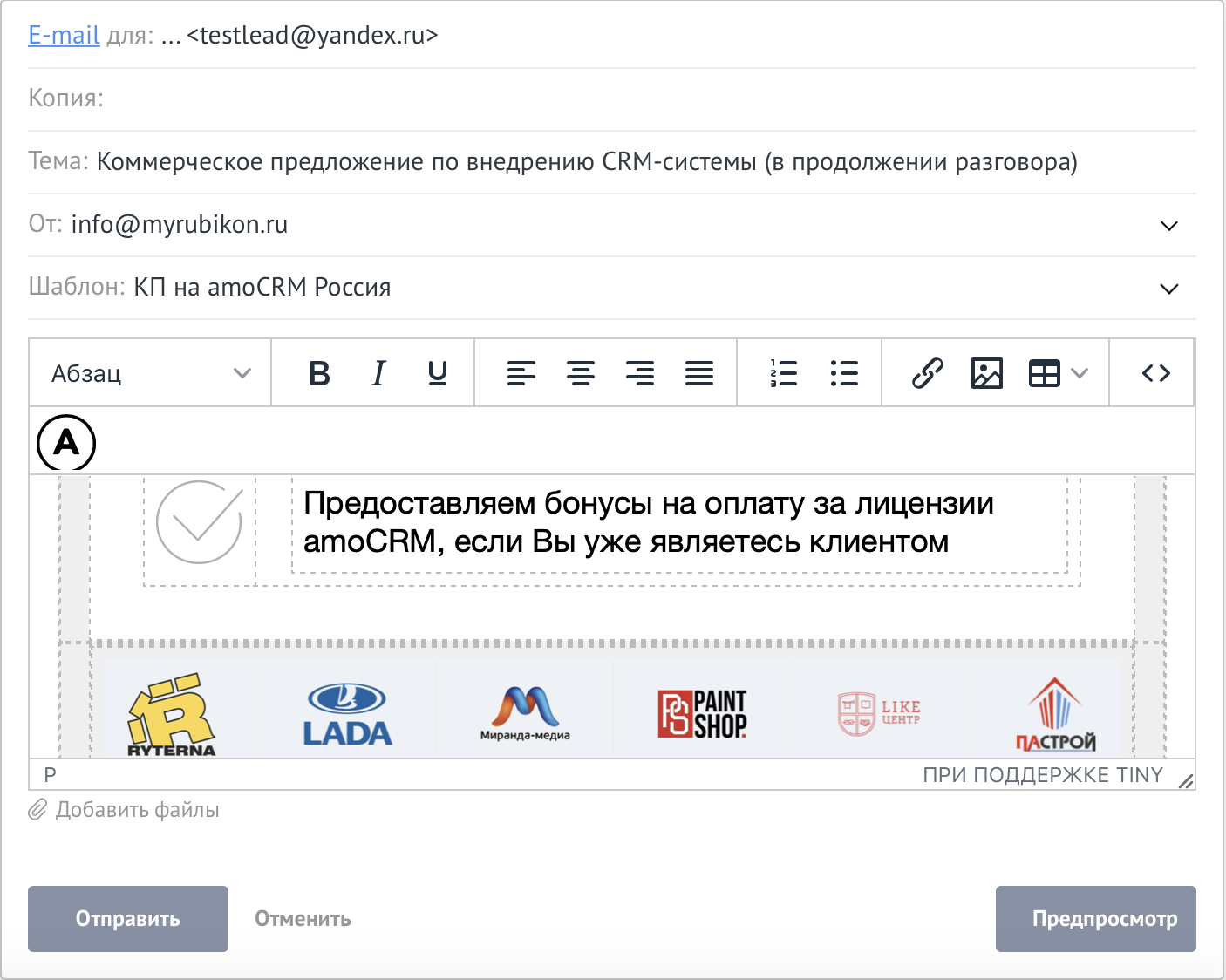This screenshot has width=1226, height=980.
Task: Align text to the right
Action: (640, 373)
